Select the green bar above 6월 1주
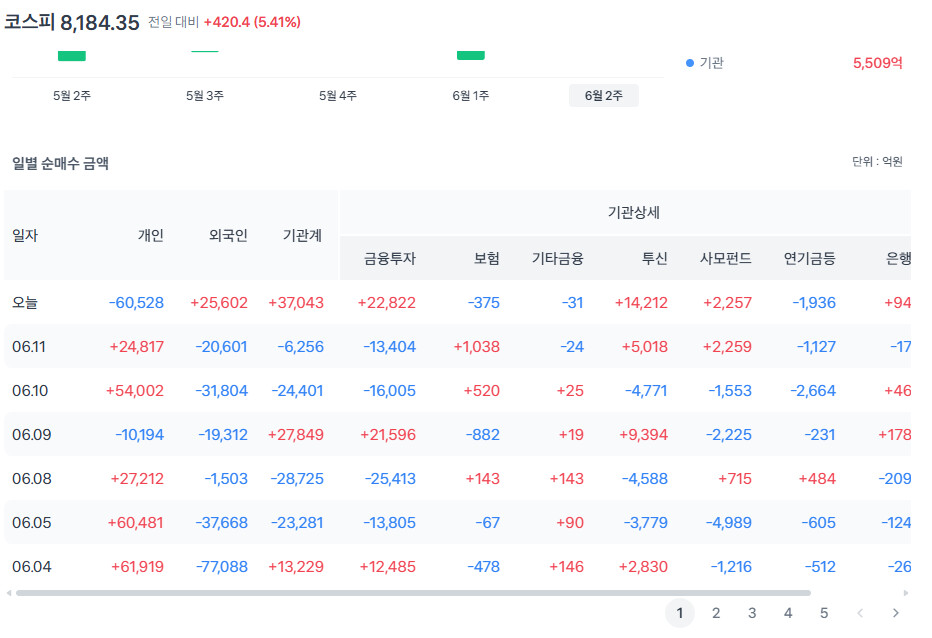932x638 pixels. pos(471,55)
